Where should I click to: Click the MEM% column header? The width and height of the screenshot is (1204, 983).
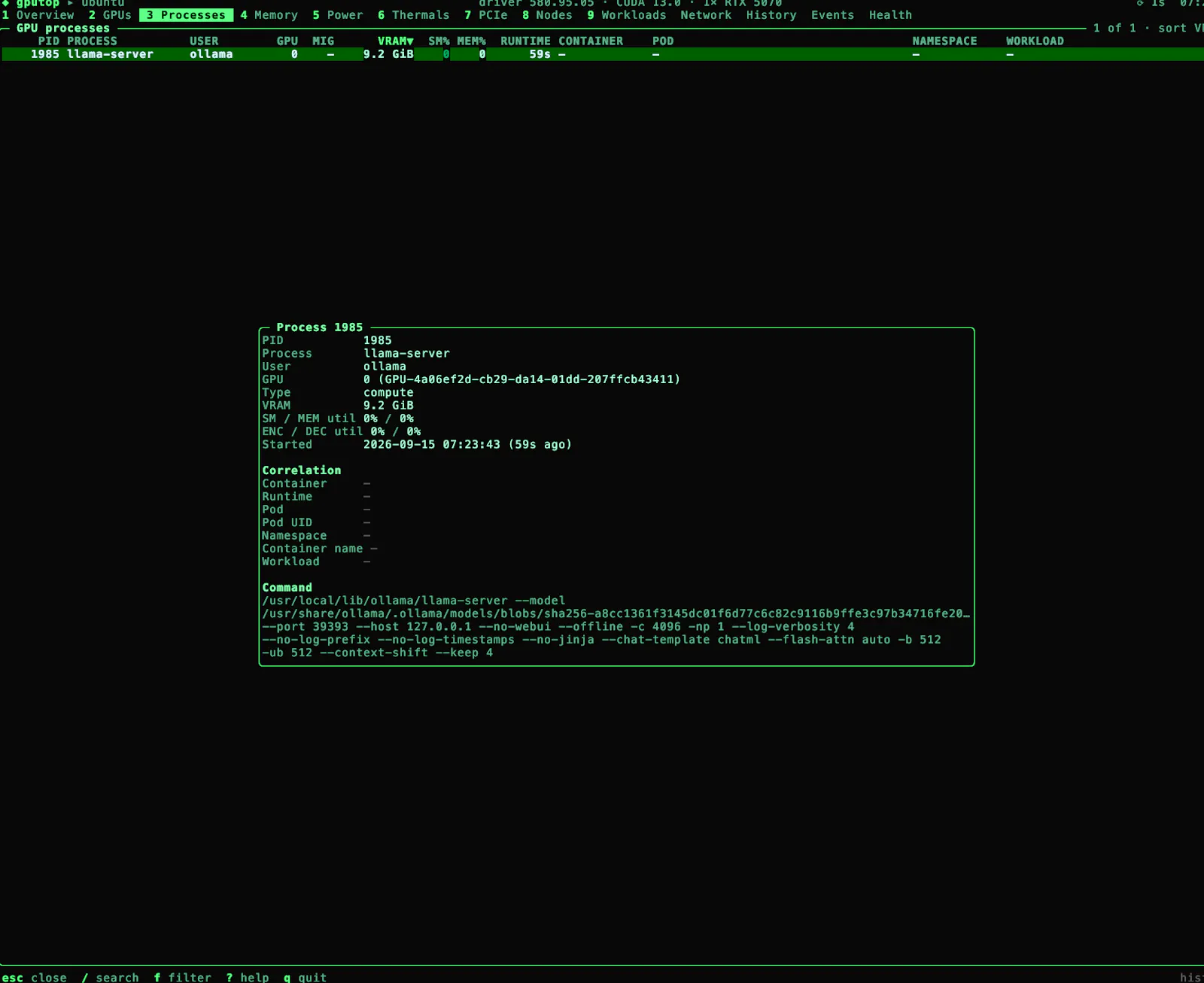coord(472,41)
